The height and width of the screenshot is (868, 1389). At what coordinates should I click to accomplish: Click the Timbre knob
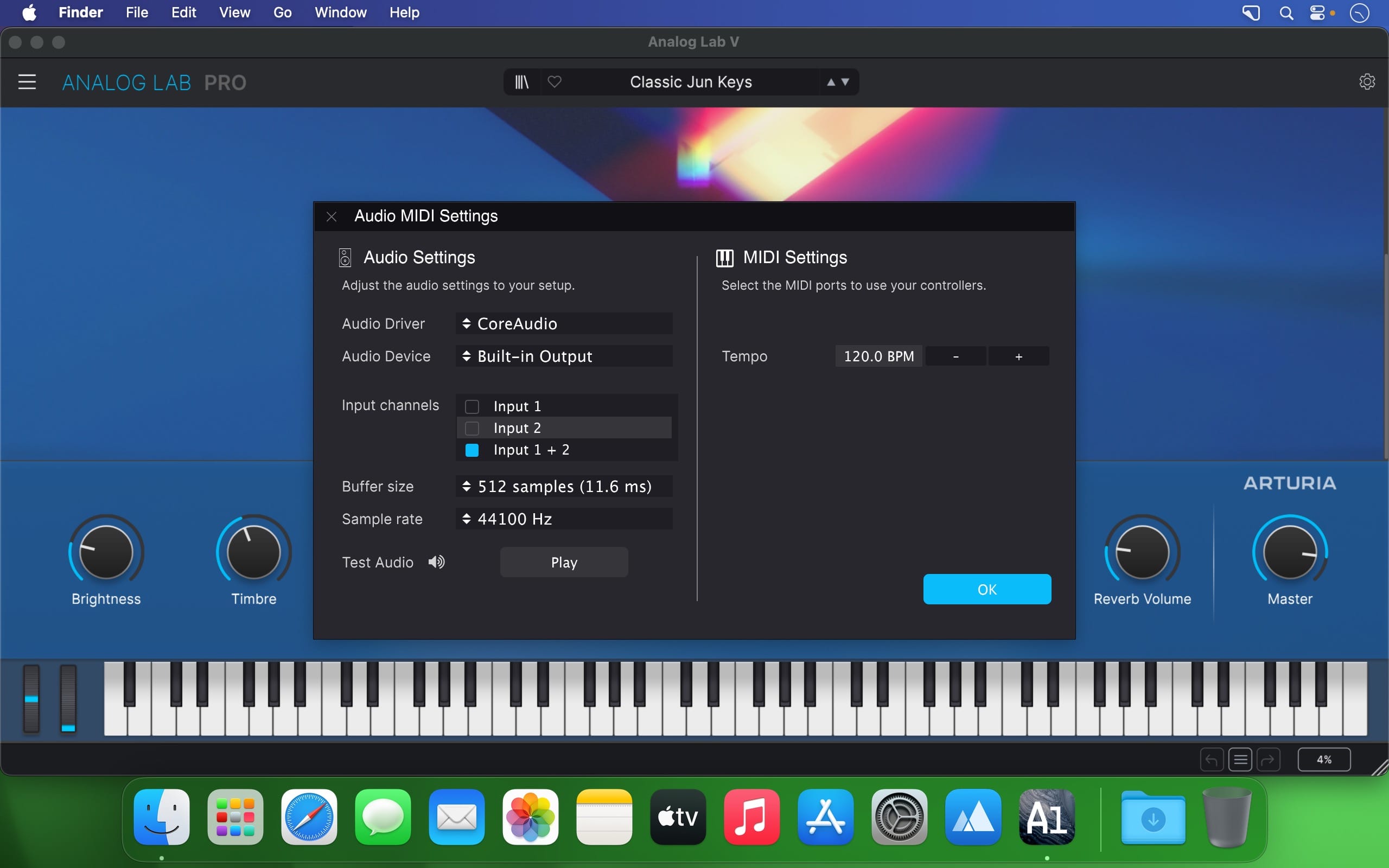pos(254,552)
